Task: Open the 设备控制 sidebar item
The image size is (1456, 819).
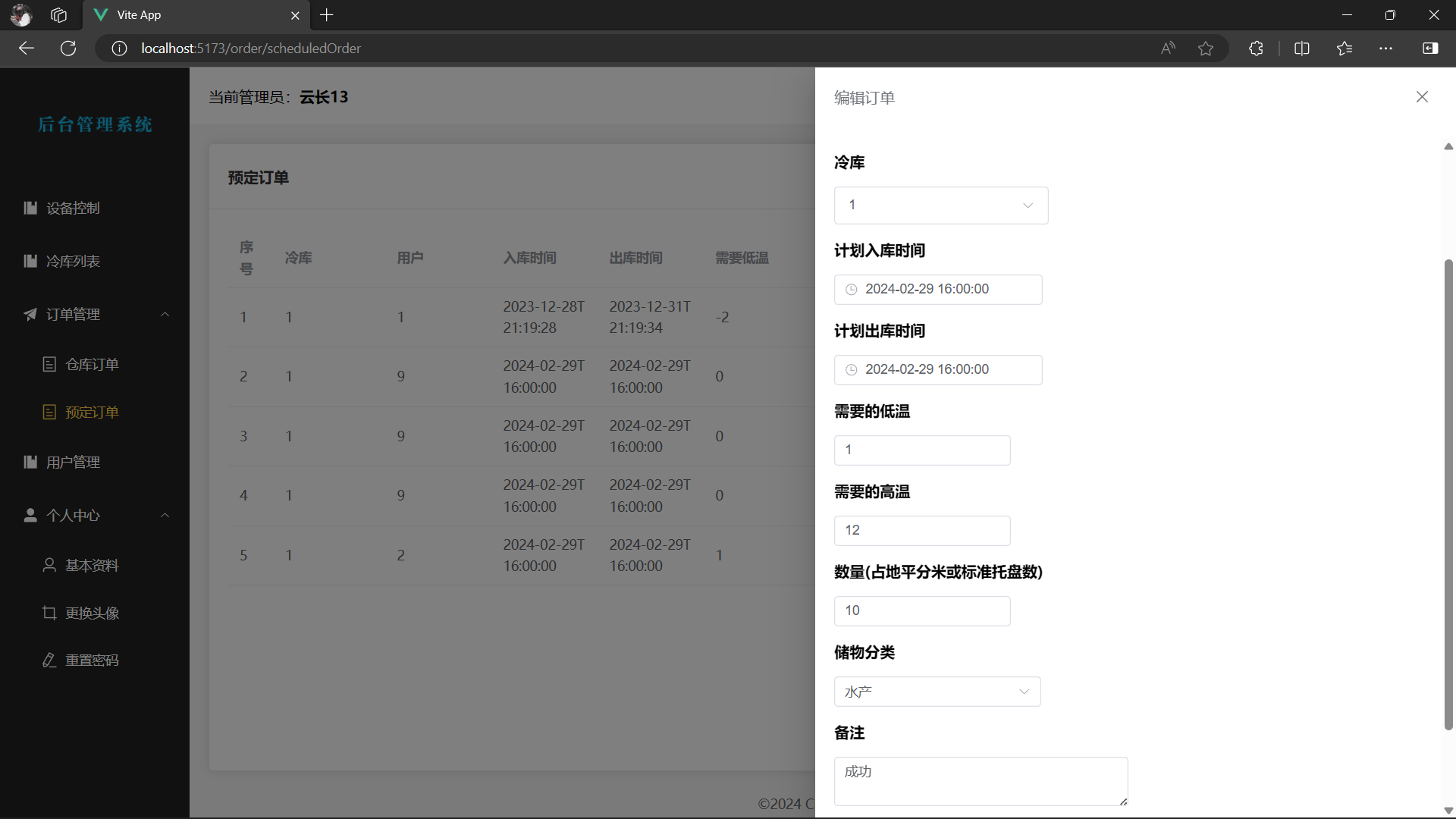Action: 73,208
